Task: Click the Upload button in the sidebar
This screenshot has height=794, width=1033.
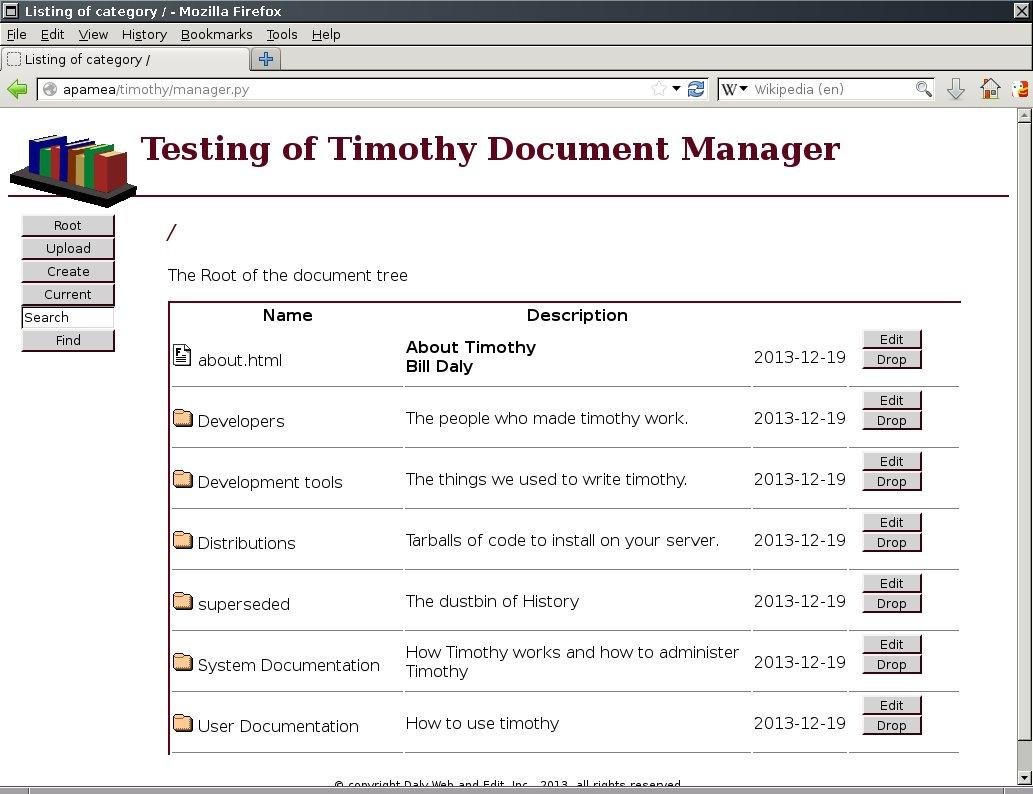Action: (67, 248)
